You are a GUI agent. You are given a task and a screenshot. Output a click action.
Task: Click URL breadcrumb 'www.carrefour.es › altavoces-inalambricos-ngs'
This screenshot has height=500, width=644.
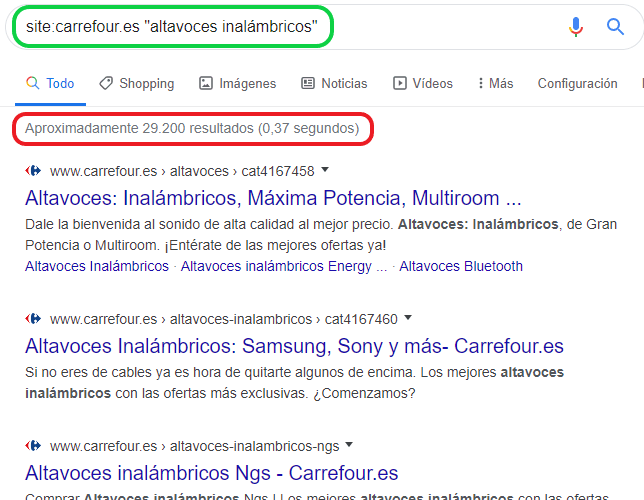coord(195,446)
